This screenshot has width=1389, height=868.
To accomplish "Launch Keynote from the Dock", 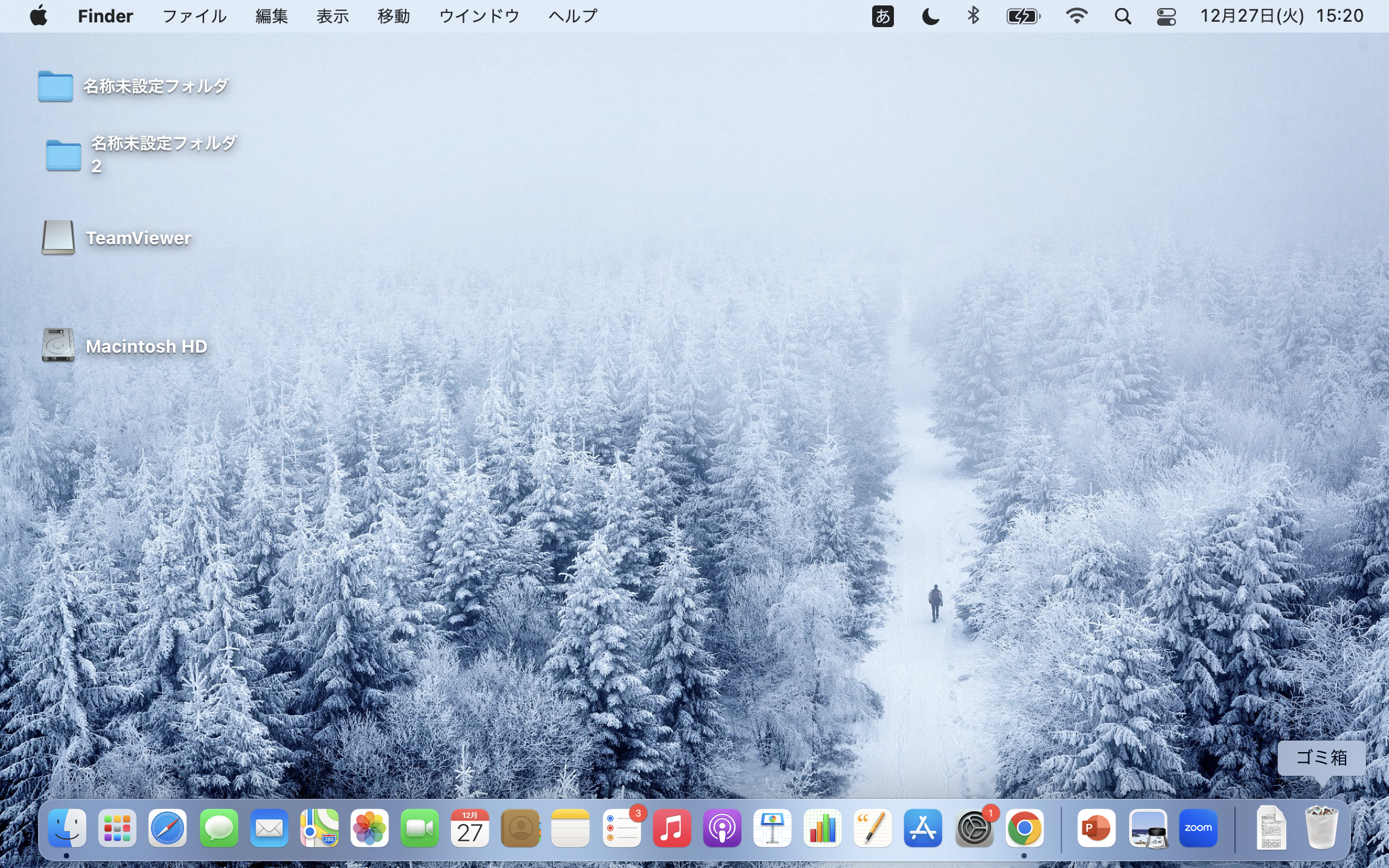I will click(772, 828).
